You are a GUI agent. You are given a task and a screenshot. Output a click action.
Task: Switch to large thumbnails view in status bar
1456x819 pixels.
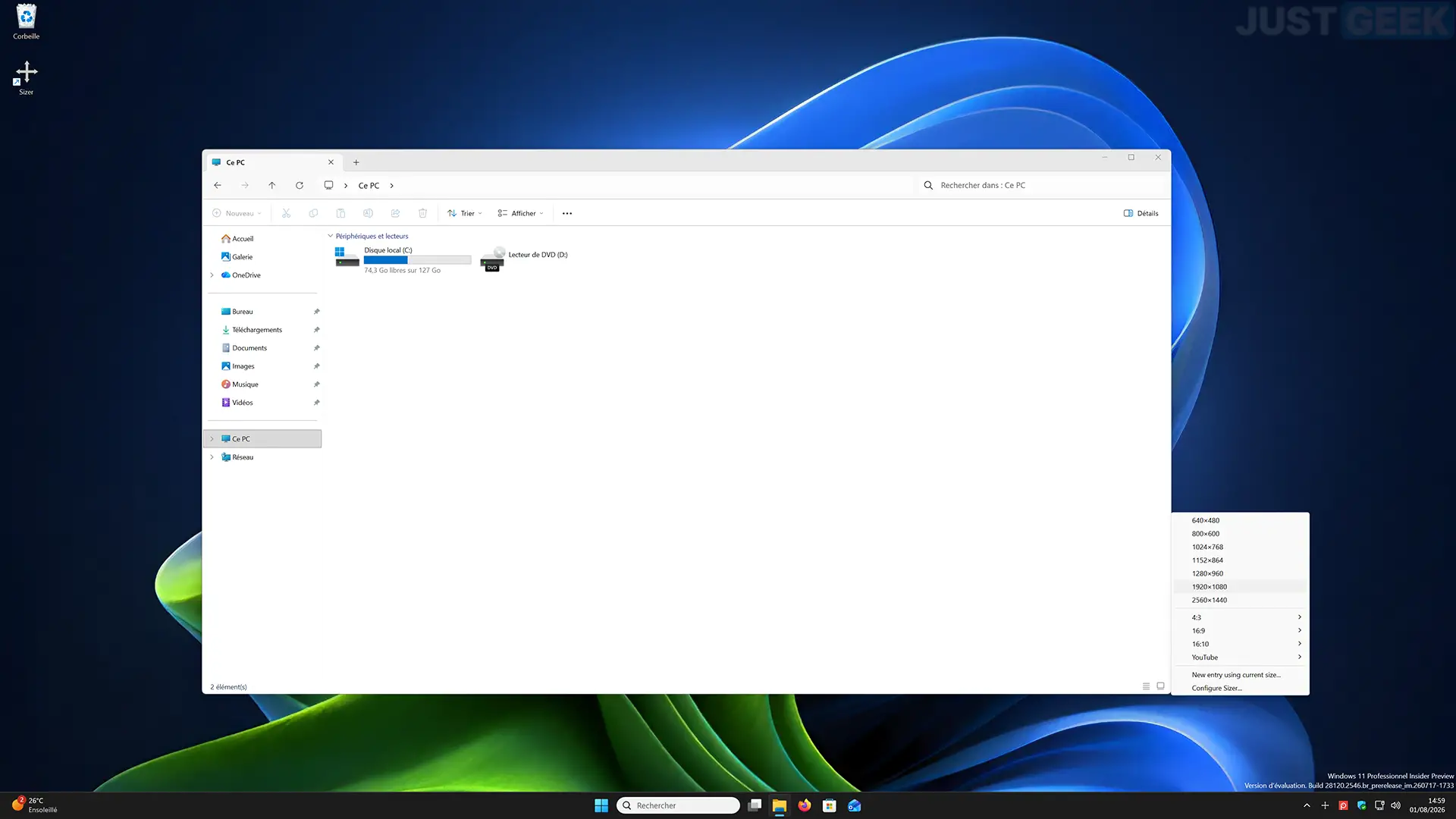[x=1160, y=686]
